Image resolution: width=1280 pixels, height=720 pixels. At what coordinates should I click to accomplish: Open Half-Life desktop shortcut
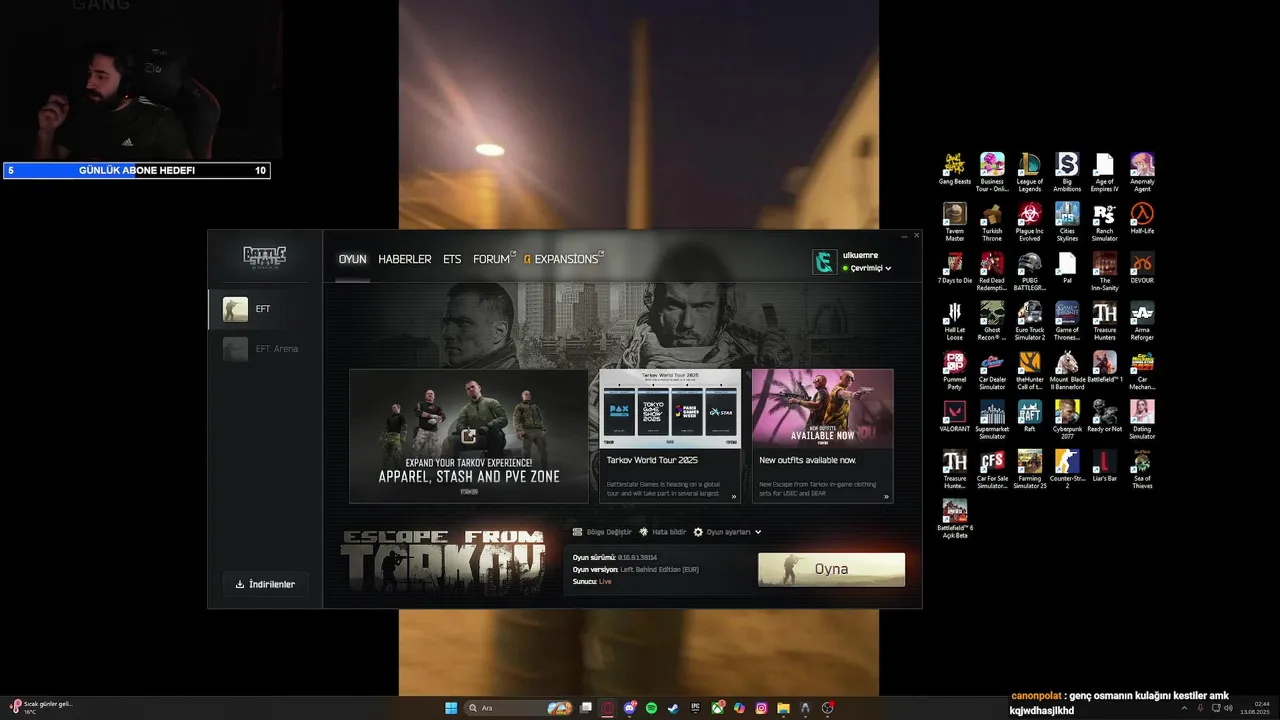point(1142,218)
